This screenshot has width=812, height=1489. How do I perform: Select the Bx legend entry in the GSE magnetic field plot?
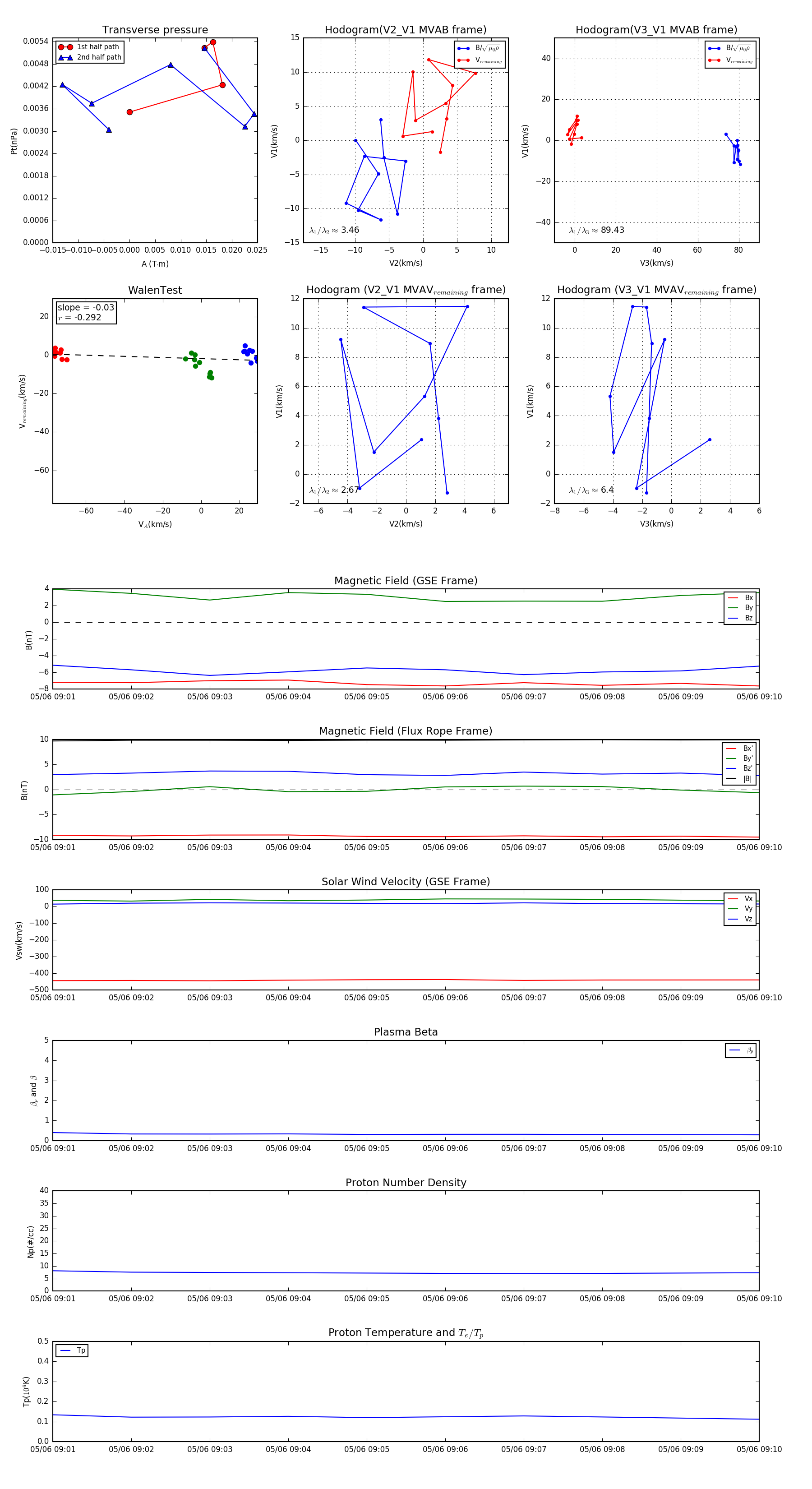(x=740, y=598)
